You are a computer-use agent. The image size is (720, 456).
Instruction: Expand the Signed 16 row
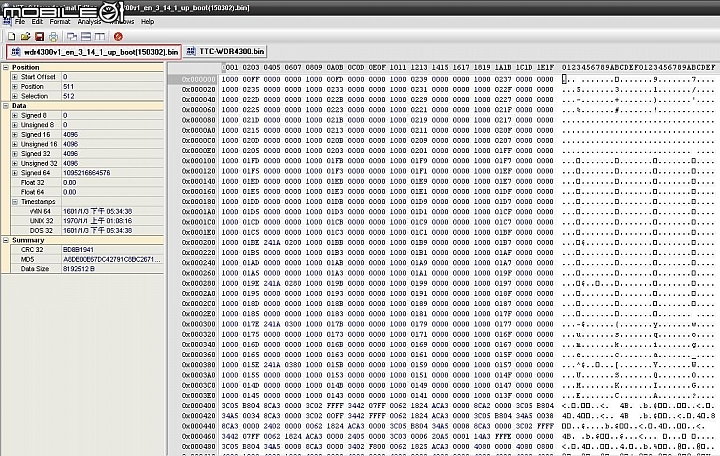15,135
